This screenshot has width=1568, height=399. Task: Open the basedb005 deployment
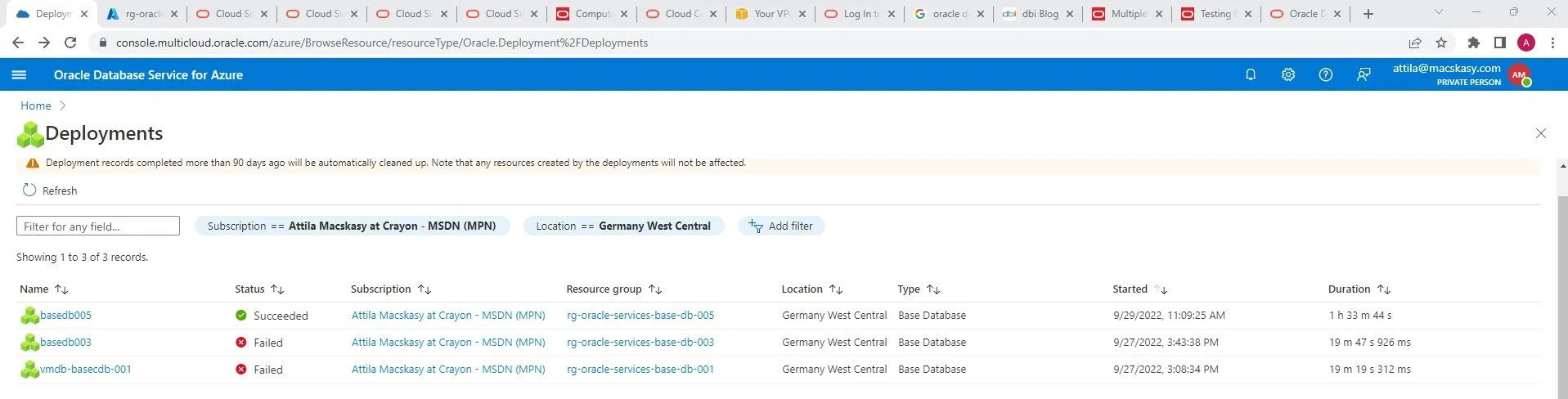[65, 315]
